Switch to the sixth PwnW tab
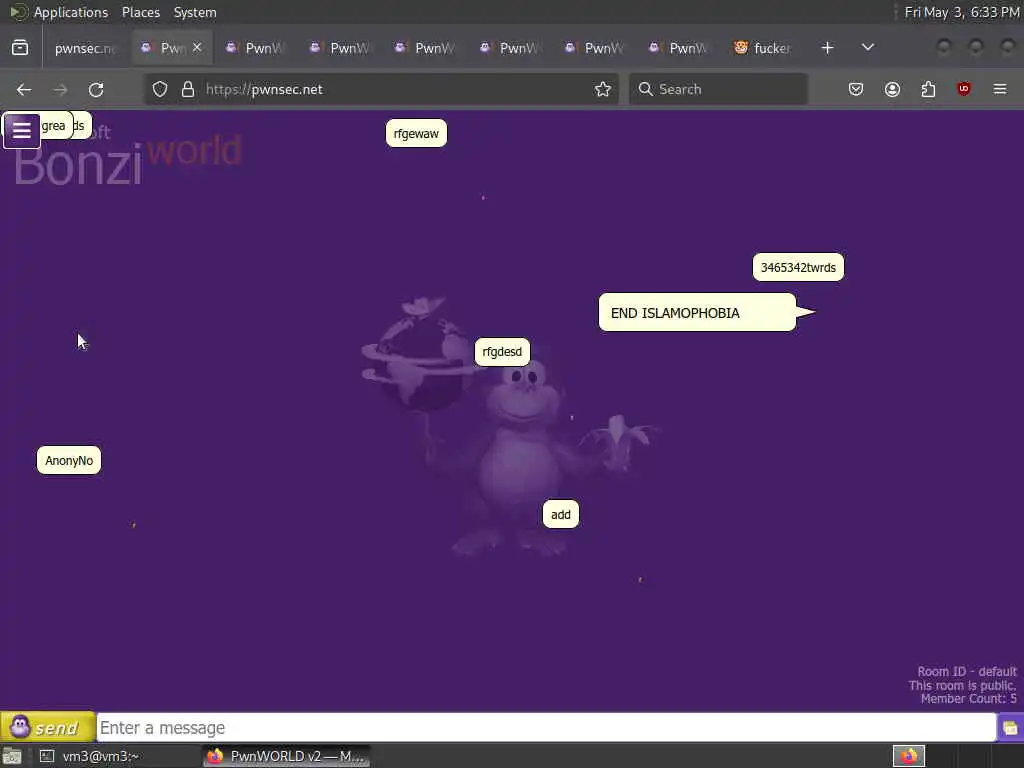Screen dimensions: 1024x768 click(x=595, y=48)
